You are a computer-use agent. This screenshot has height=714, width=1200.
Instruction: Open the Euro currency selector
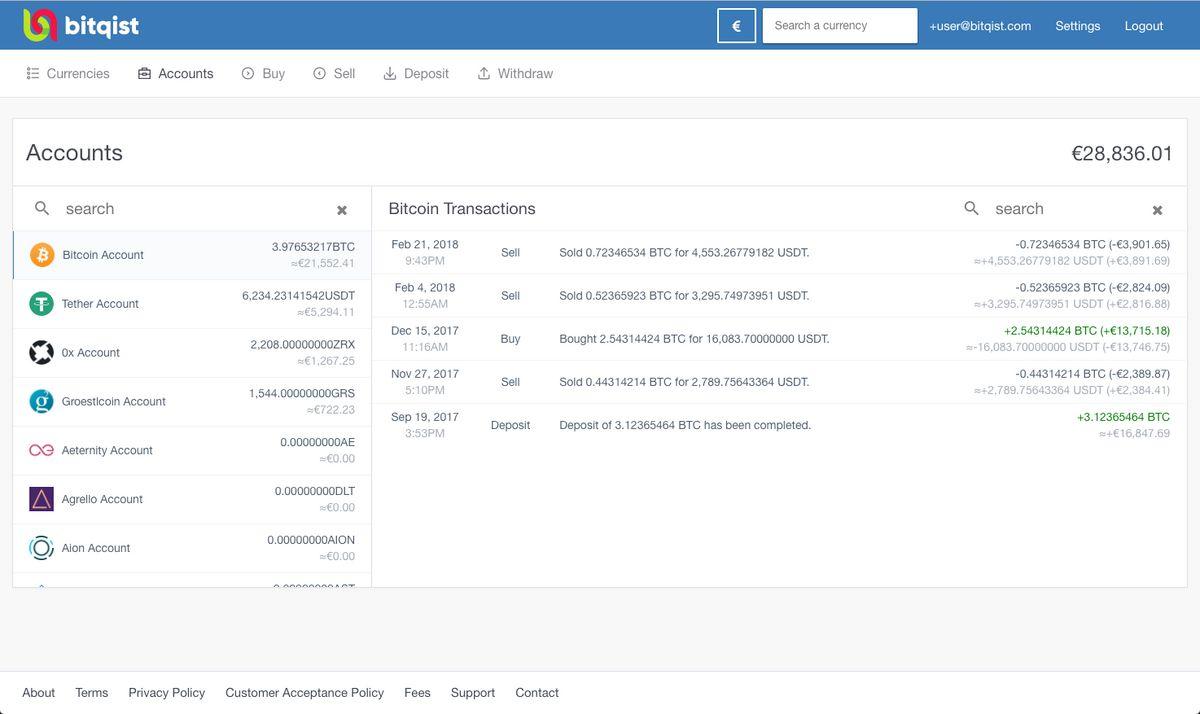coord(736,26)
